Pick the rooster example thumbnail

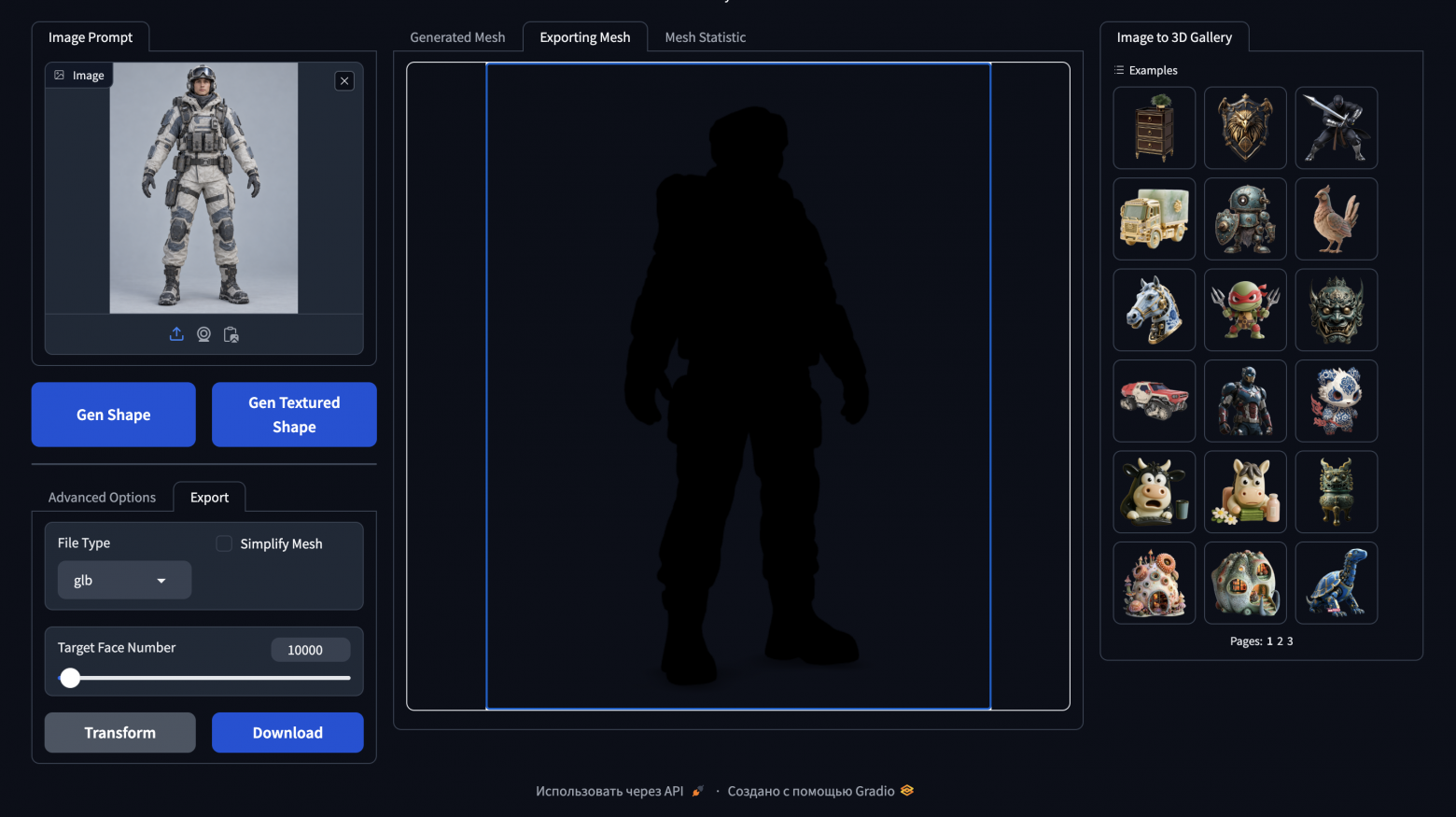pos(1337,218)
